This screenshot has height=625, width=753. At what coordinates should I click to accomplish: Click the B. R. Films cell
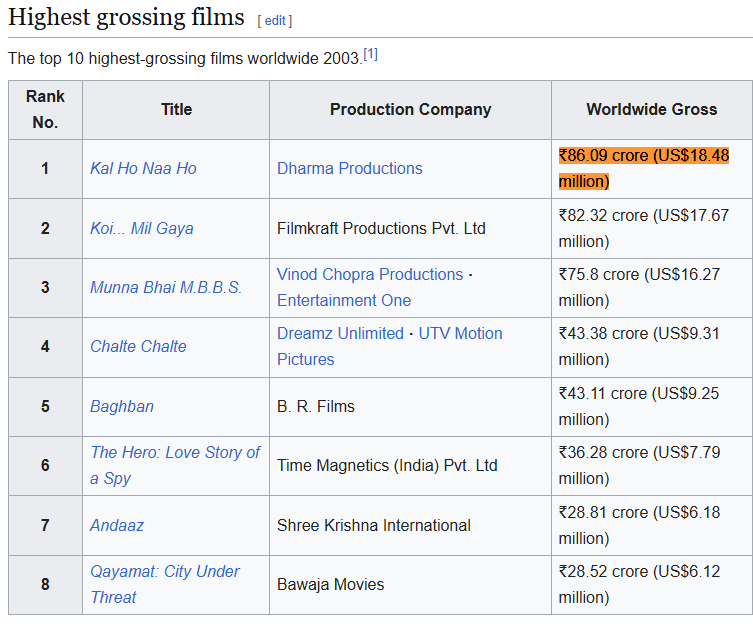pyautogui.click(x=411, y=406)
